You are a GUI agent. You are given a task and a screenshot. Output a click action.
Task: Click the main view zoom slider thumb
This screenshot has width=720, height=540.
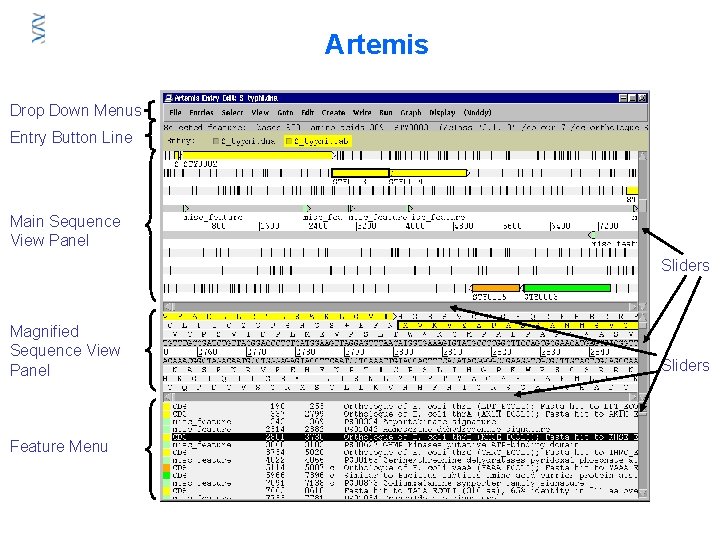click(x=643, y=206)
